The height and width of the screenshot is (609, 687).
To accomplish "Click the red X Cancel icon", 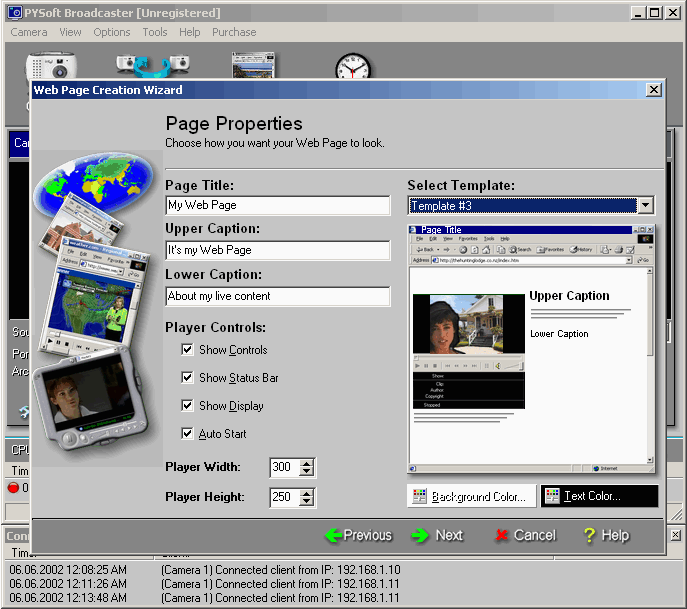I will pyautogui.click(x=501, y=535).
